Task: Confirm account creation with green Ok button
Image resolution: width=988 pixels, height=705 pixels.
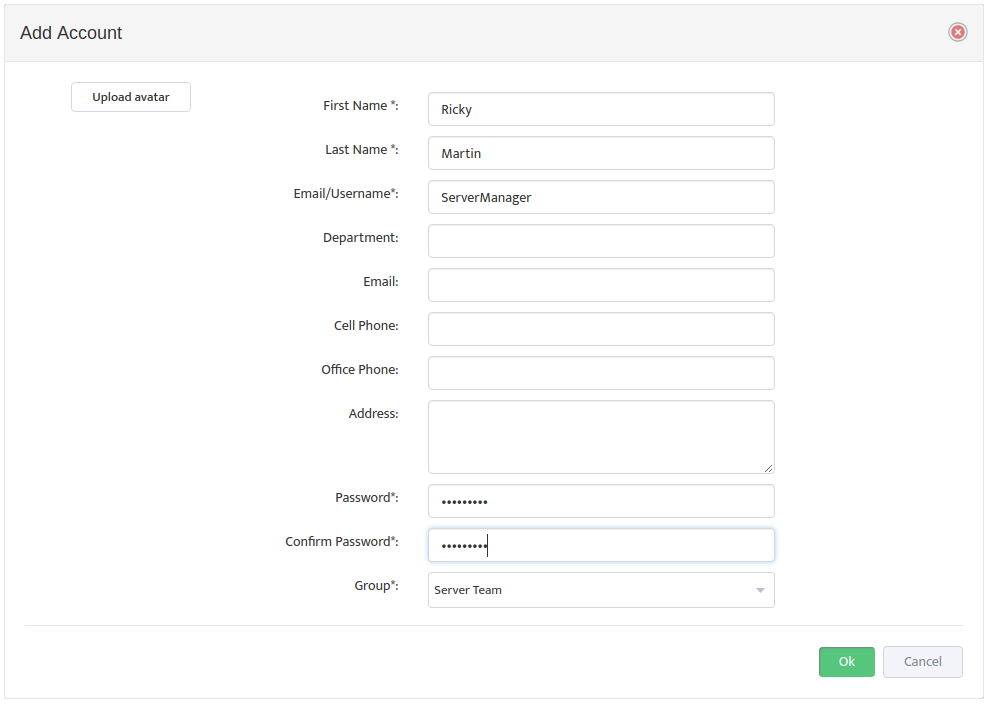Action: pos(846,662)
